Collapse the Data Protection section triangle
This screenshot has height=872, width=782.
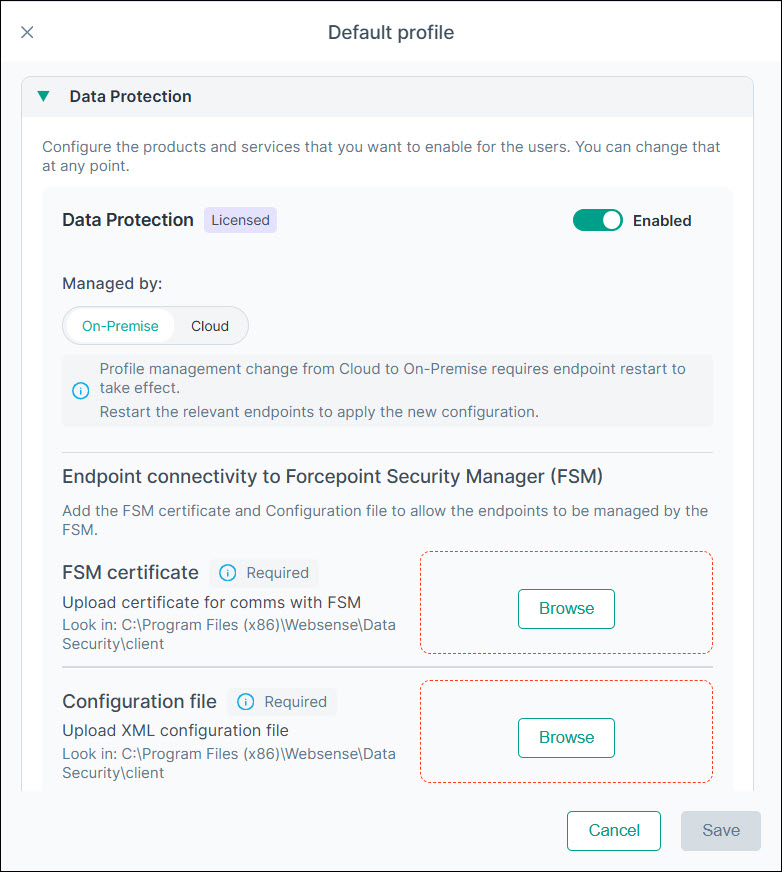pos(43,97)
